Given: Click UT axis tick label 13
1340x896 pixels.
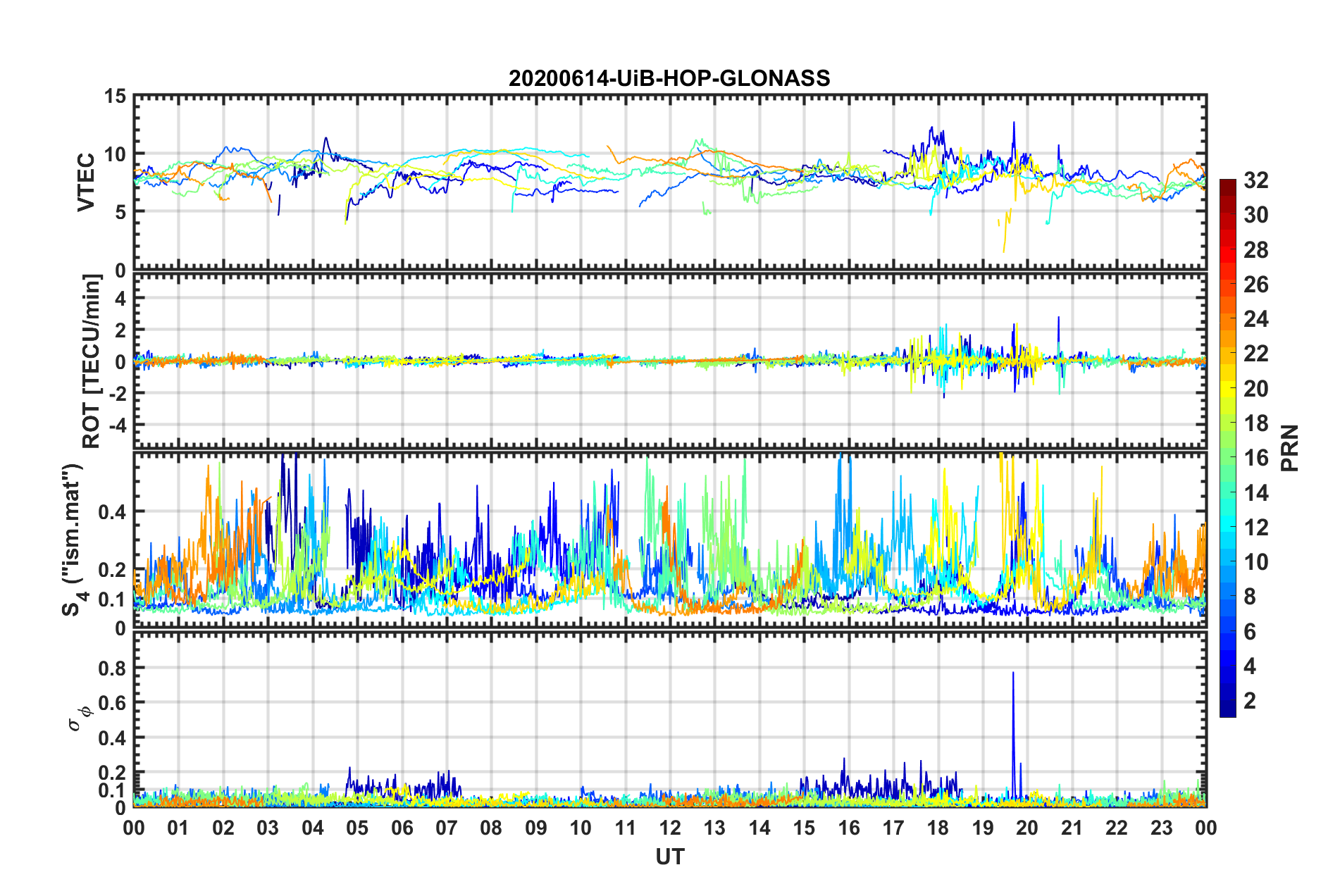Looking at the screenshot, I should pos(714,828).
